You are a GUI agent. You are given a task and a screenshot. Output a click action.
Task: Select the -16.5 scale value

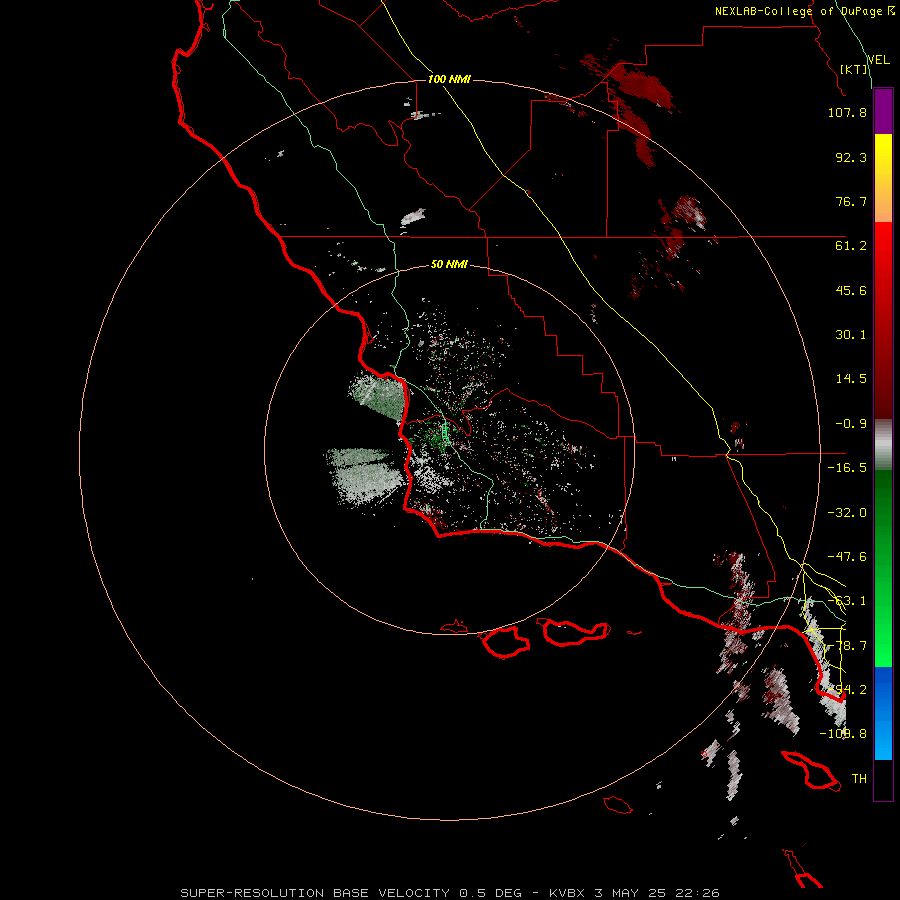[847, 468]
